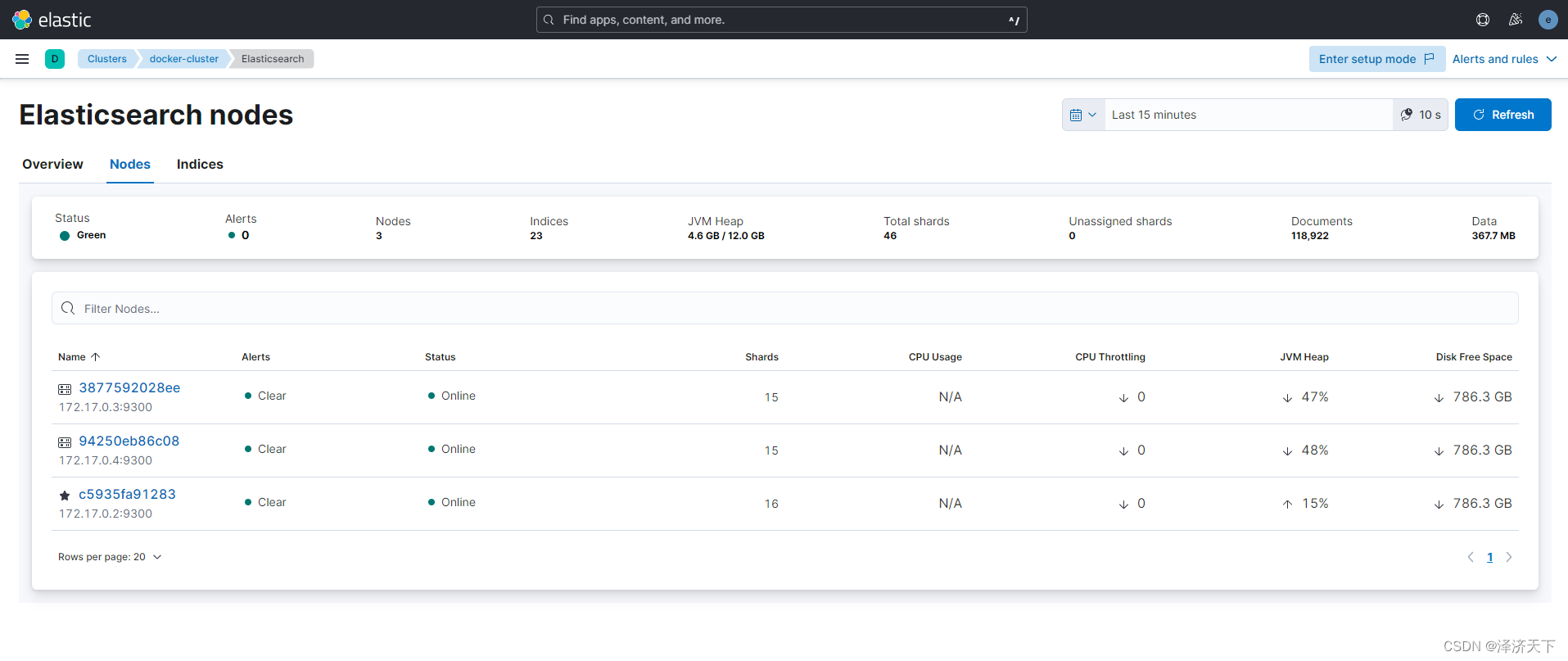Sort by Name using the arrow icon
Screen dimensions: 1568x661
point(95,357)
